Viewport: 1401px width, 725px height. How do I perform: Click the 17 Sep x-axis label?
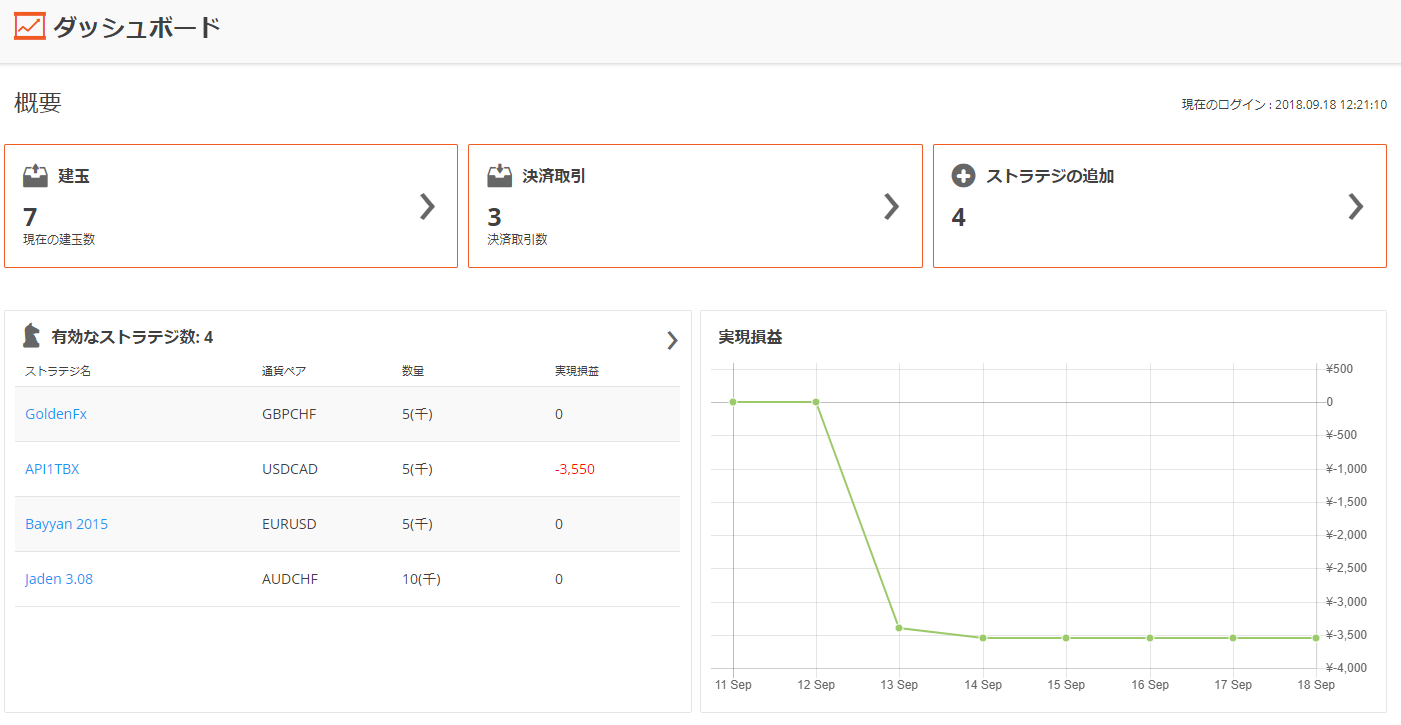(1233, 685)
